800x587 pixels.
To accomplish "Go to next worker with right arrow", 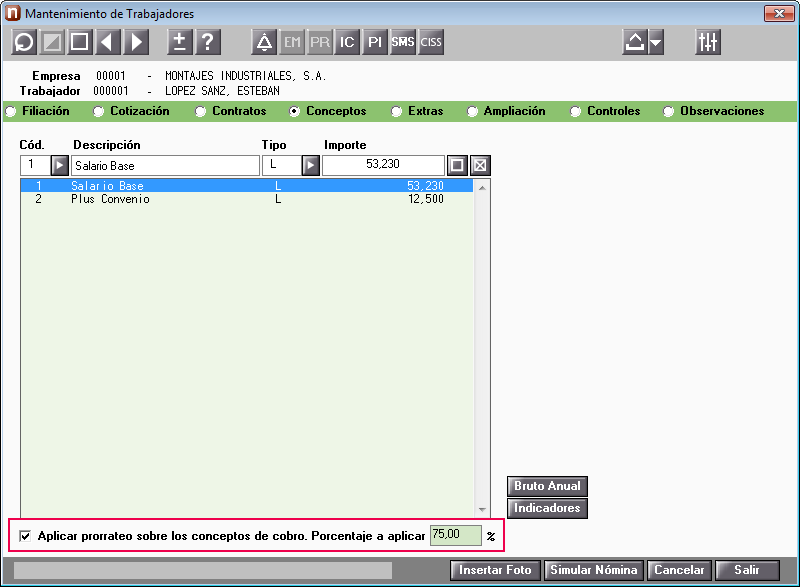I will 135,42.
